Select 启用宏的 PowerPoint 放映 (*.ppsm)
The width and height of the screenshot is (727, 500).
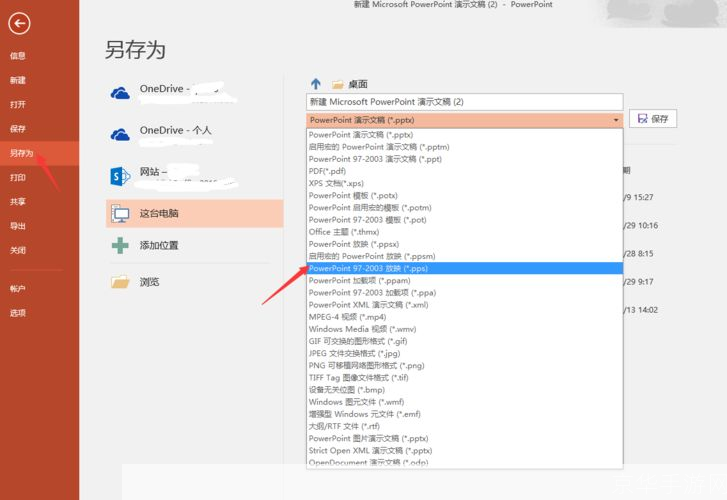[465, 256]
